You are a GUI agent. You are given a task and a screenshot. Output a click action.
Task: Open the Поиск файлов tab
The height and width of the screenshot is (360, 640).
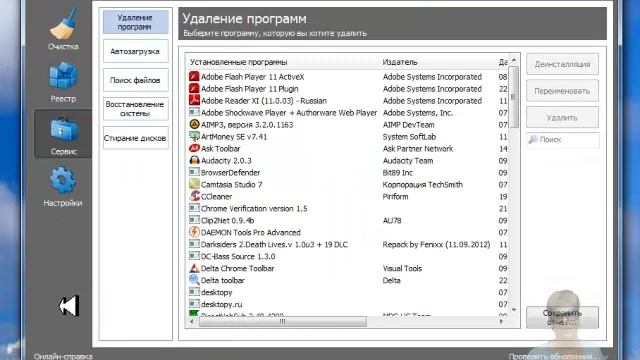tap(136, 80)
